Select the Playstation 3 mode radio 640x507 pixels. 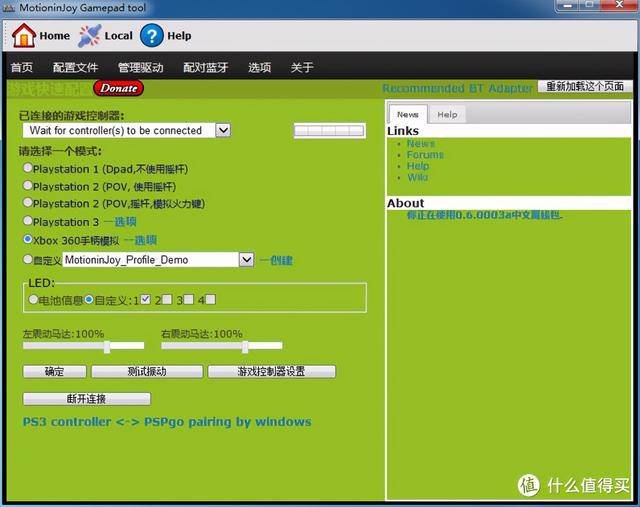pyautogui.click(x=28, y=221)
